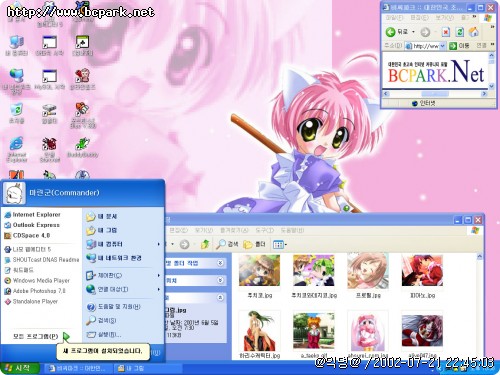
Task: Expand hidden browser menu items chevron
Action: coord(475,17)
